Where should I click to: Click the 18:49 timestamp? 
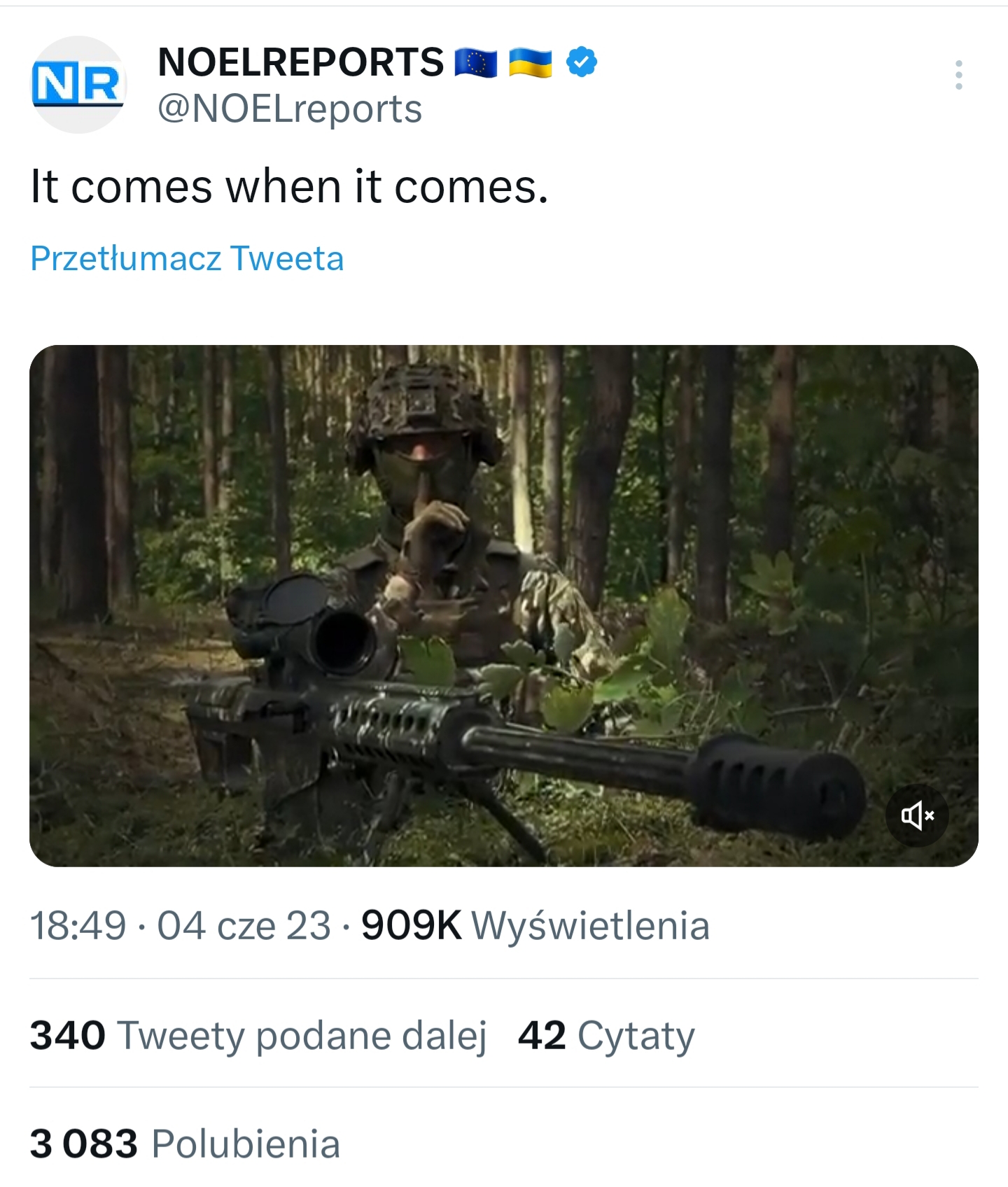(x=78, y=925)
